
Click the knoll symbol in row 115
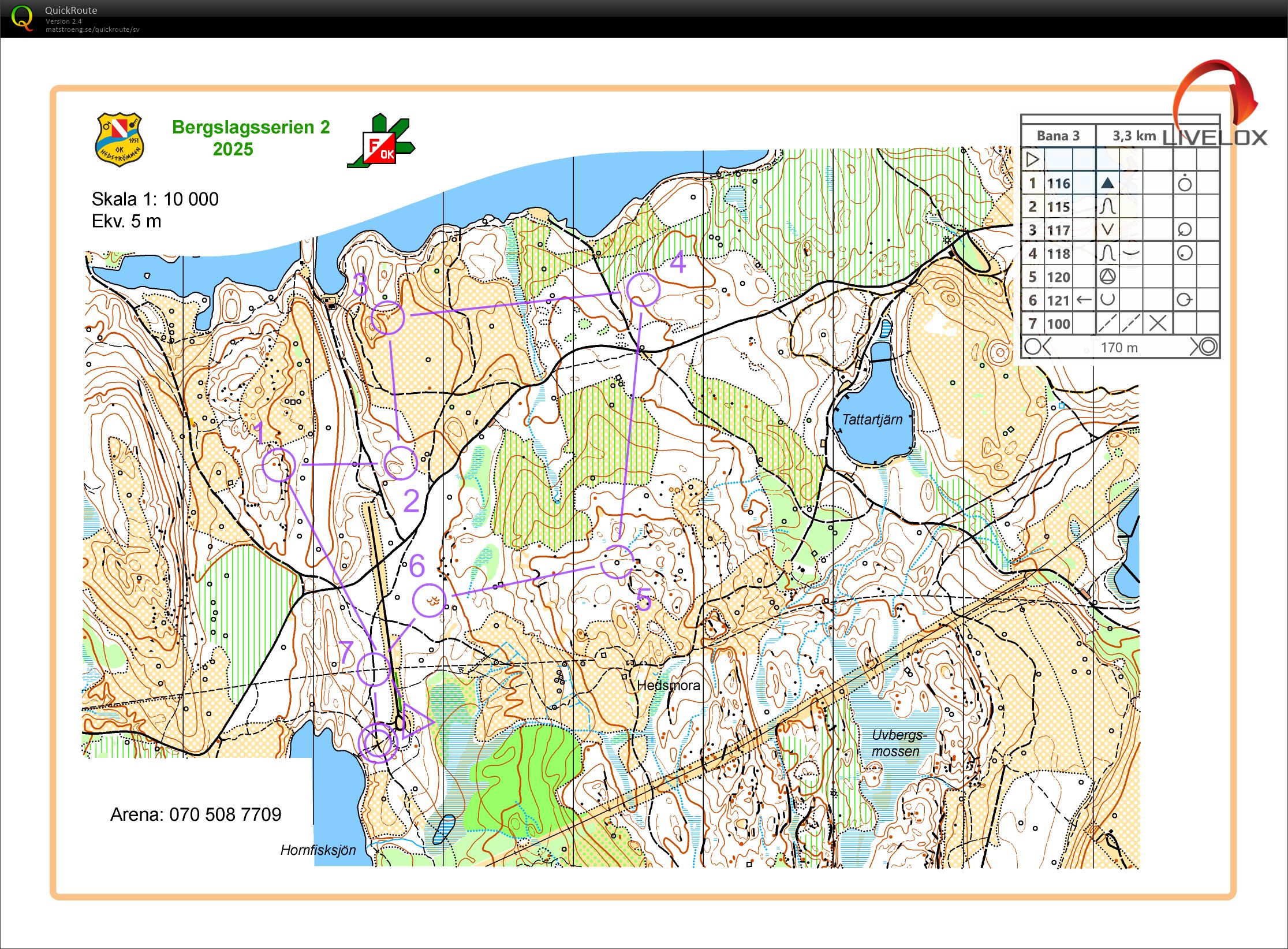tap(1107, 206)
